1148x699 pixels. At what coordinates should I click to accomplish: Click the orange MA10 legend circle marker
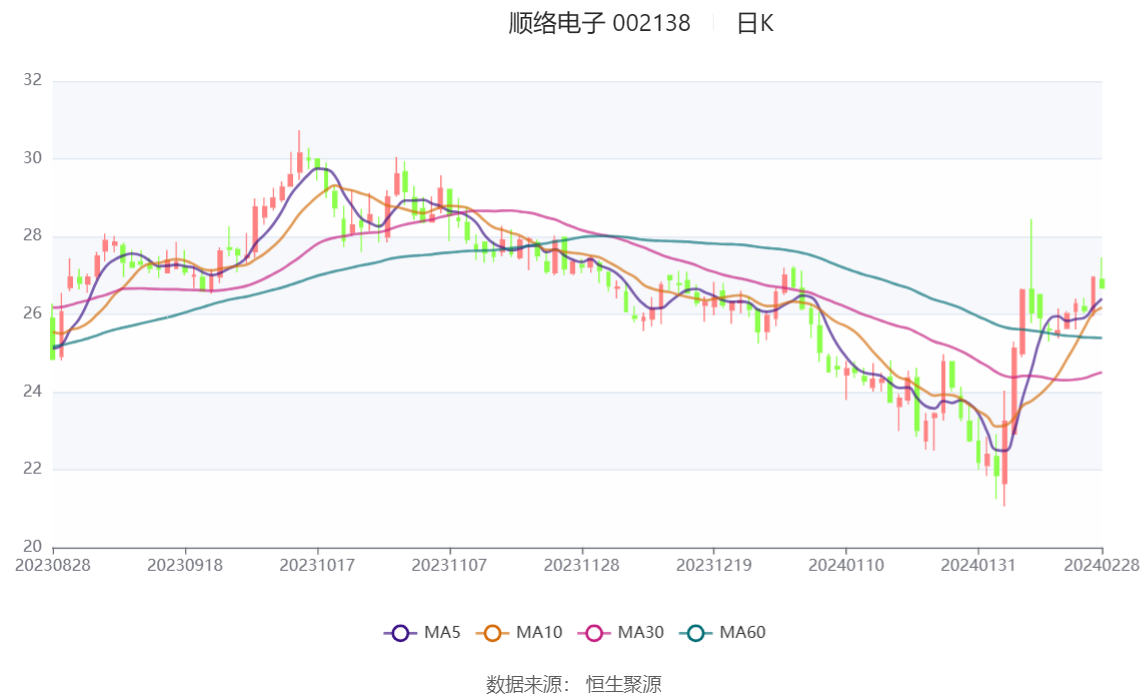[x=492, y=633]
